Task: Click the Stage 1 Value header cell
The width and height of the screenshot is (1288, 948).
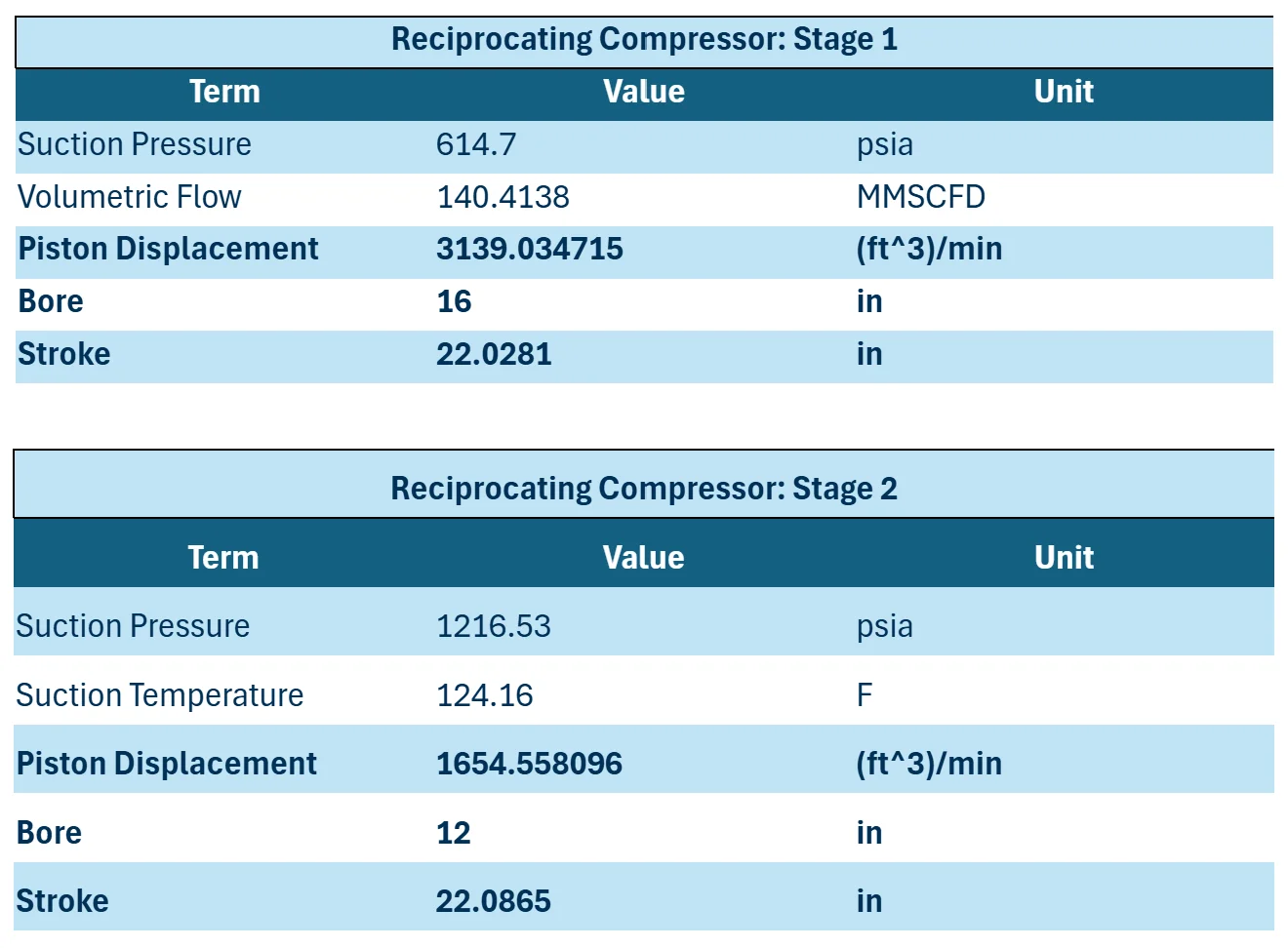Action: [644, 94]
